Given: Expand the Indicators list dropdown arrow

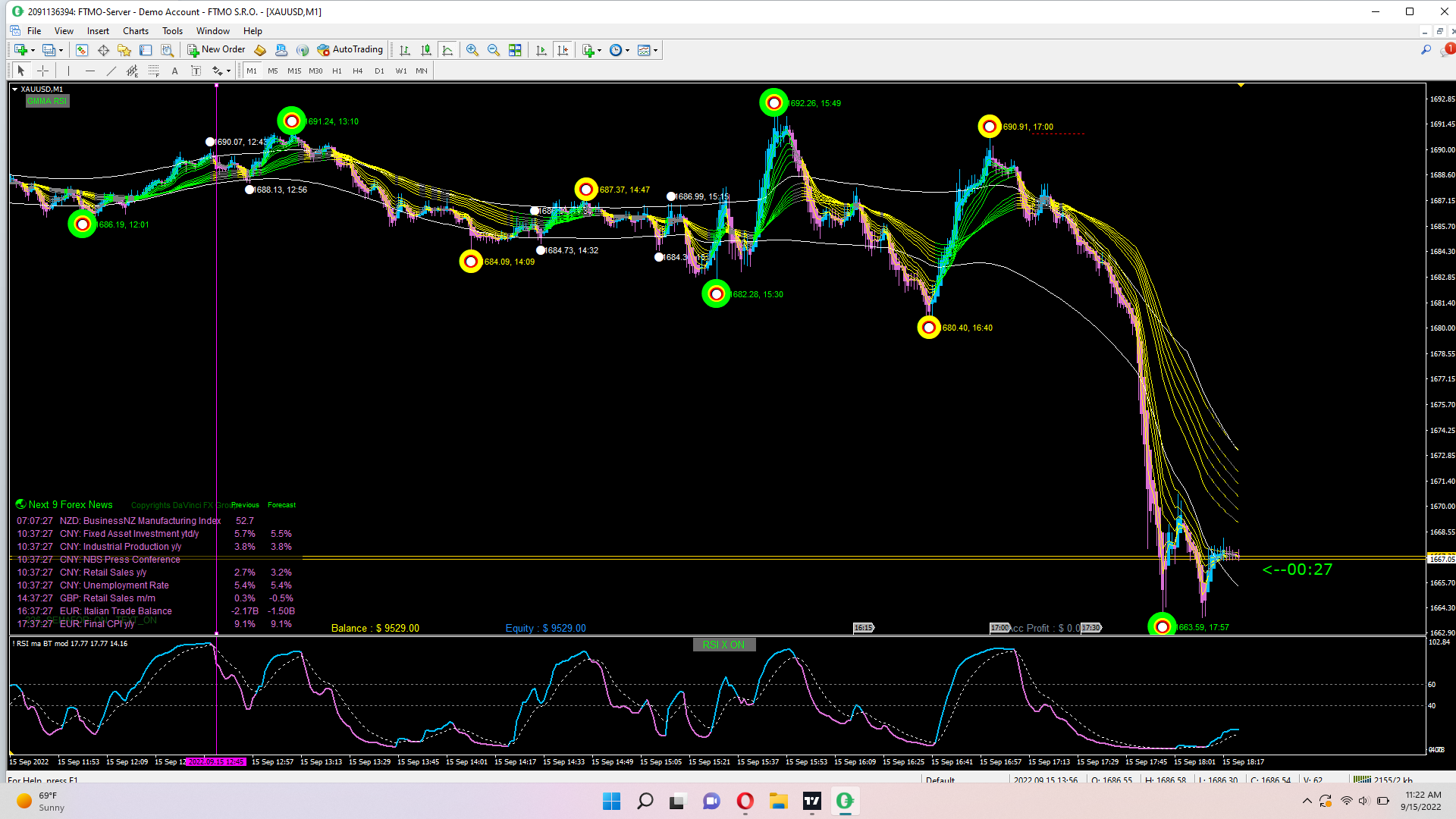Looking at the screenshot, I should click(599, 51).
